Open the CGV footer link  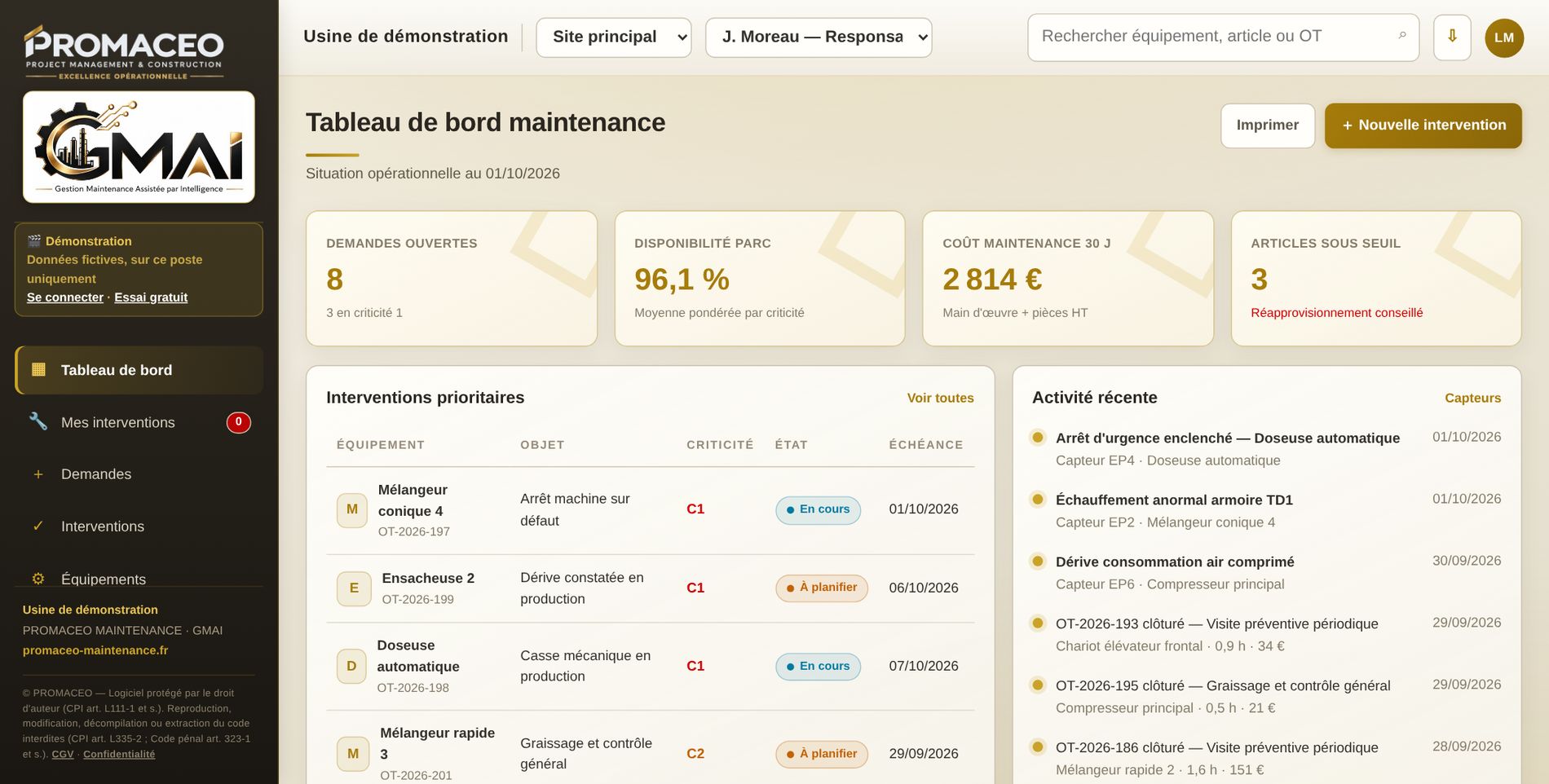coord(63,755)
